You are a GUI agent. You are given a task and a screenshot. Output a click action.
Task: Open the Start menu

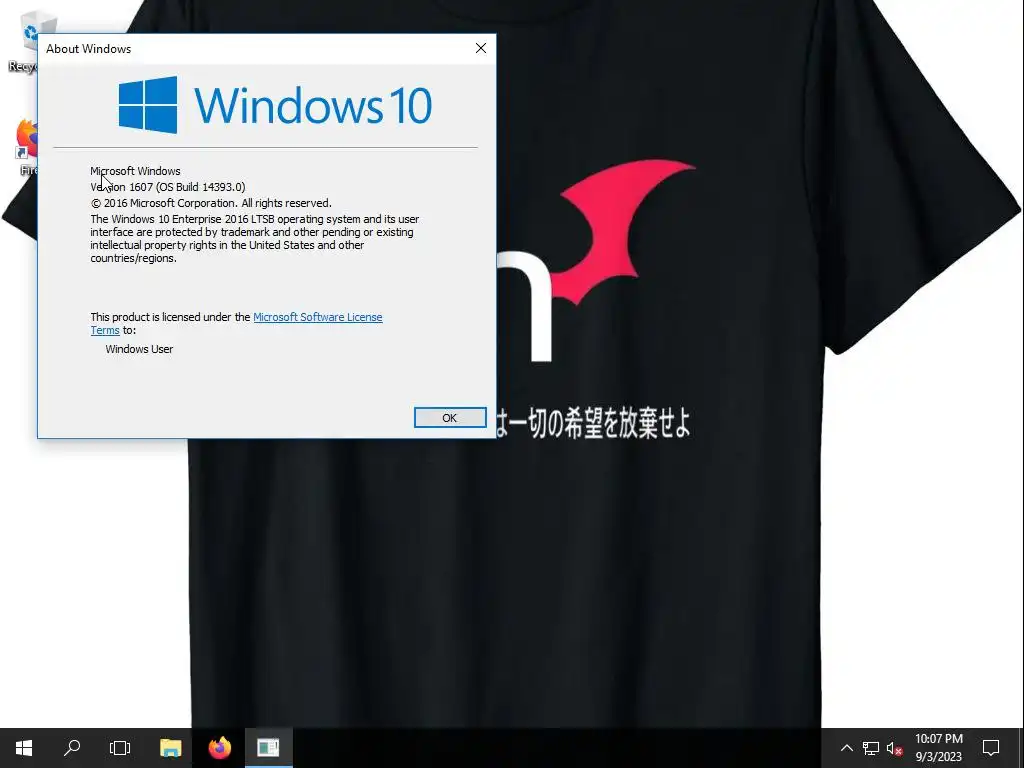(24, 748)
